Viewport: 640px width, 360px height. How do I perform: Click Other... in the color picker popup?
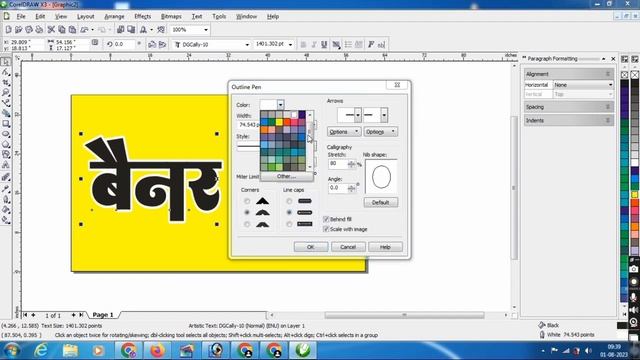(x=286, y=176)
